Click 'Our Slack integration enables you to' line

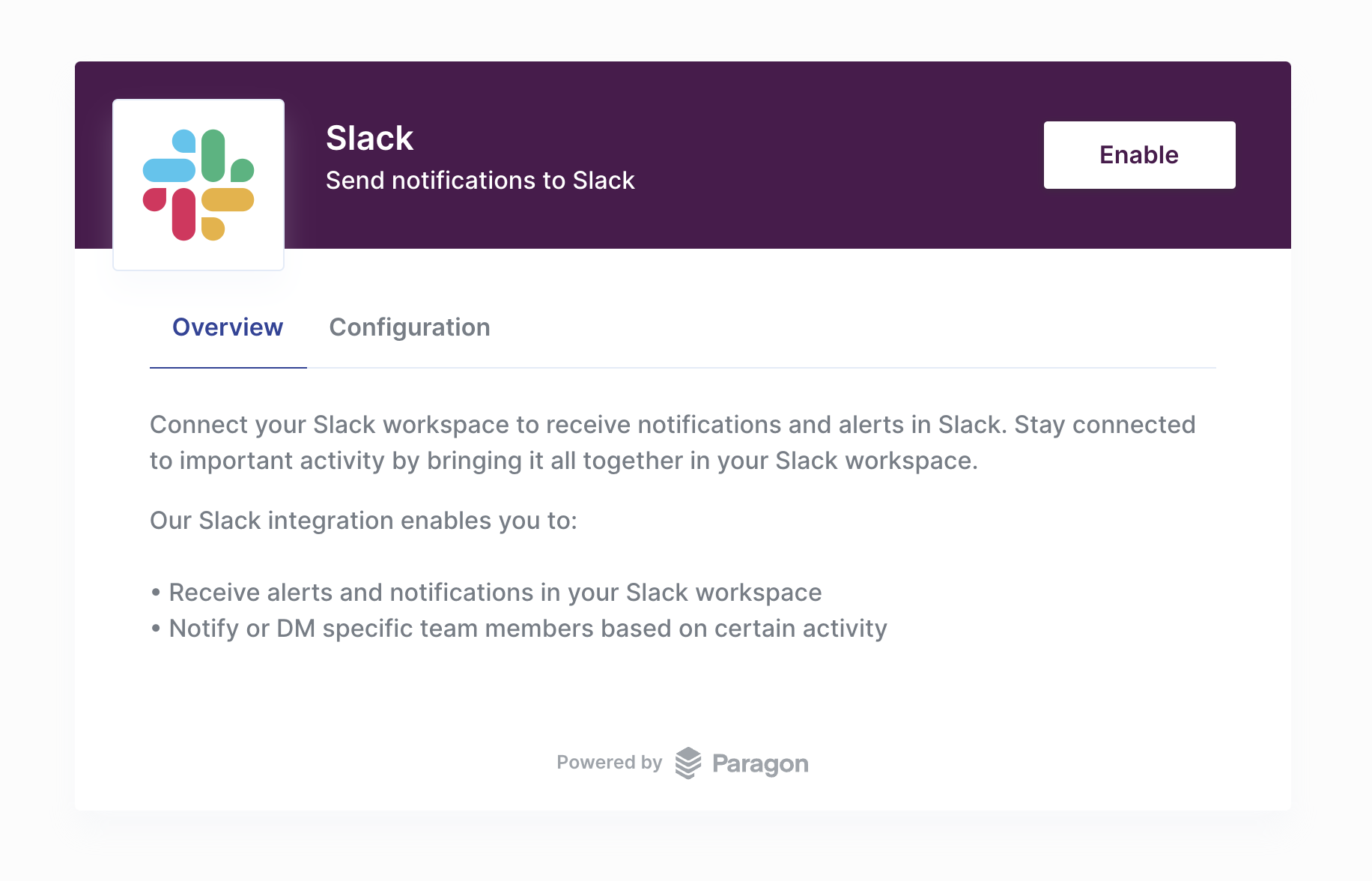coord(364,521)
